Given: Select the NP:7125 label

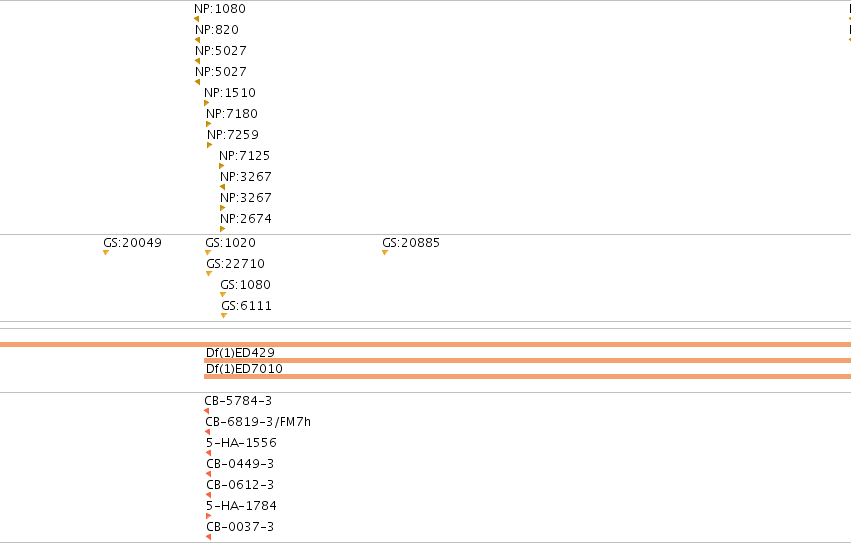Looking at the screenshot, I should [244, 156].
